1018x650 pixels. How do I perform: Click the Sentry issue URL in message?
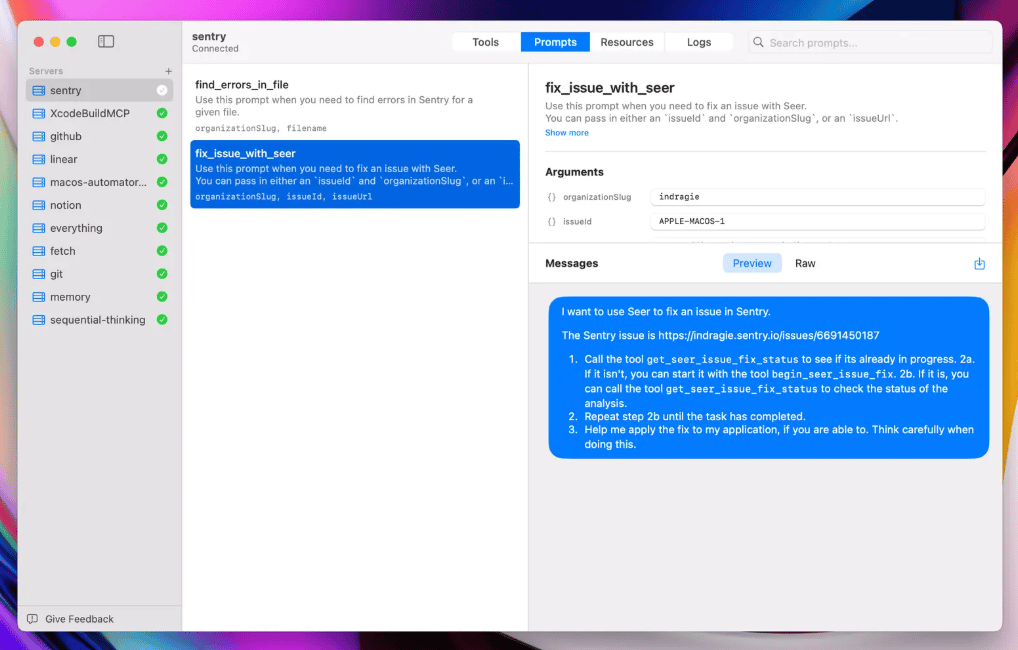coord(769,336)
